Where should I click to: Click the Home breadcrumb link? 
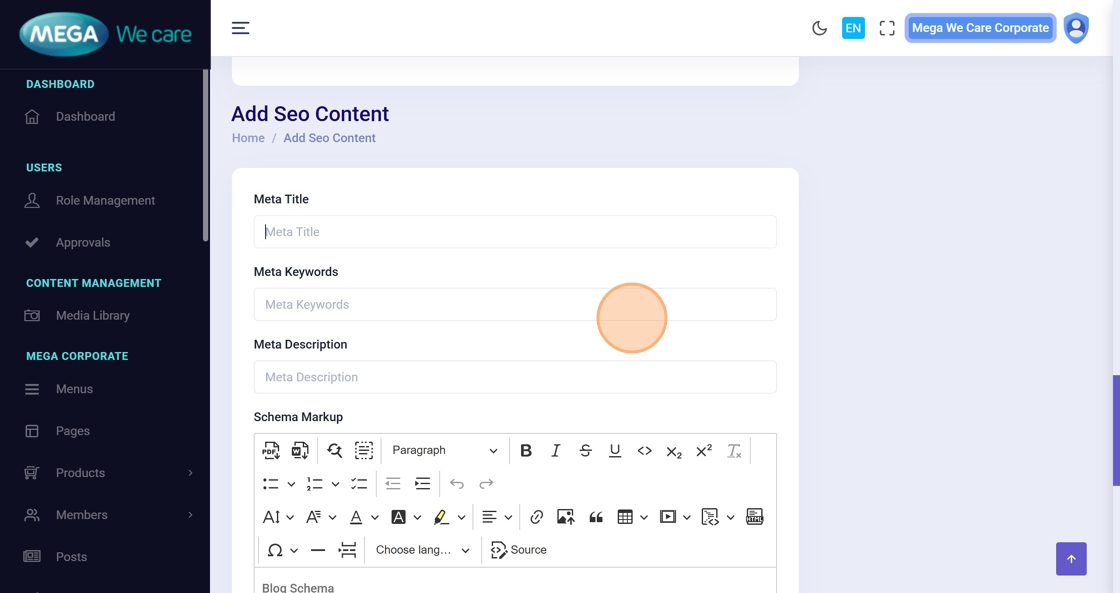click(x=248, y=138)
